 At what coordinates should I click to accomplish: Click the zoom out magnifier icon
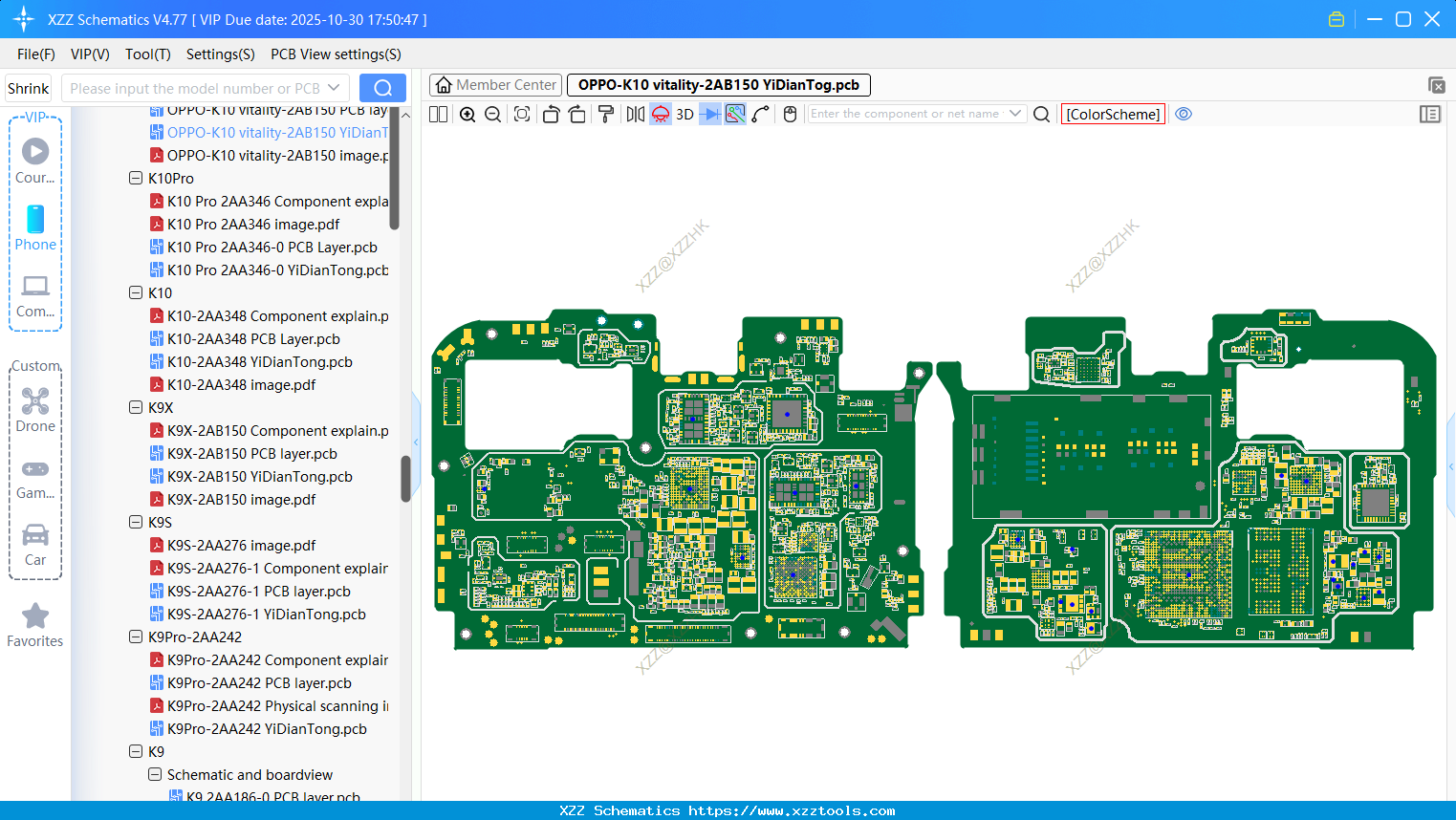tap(493, 115)
